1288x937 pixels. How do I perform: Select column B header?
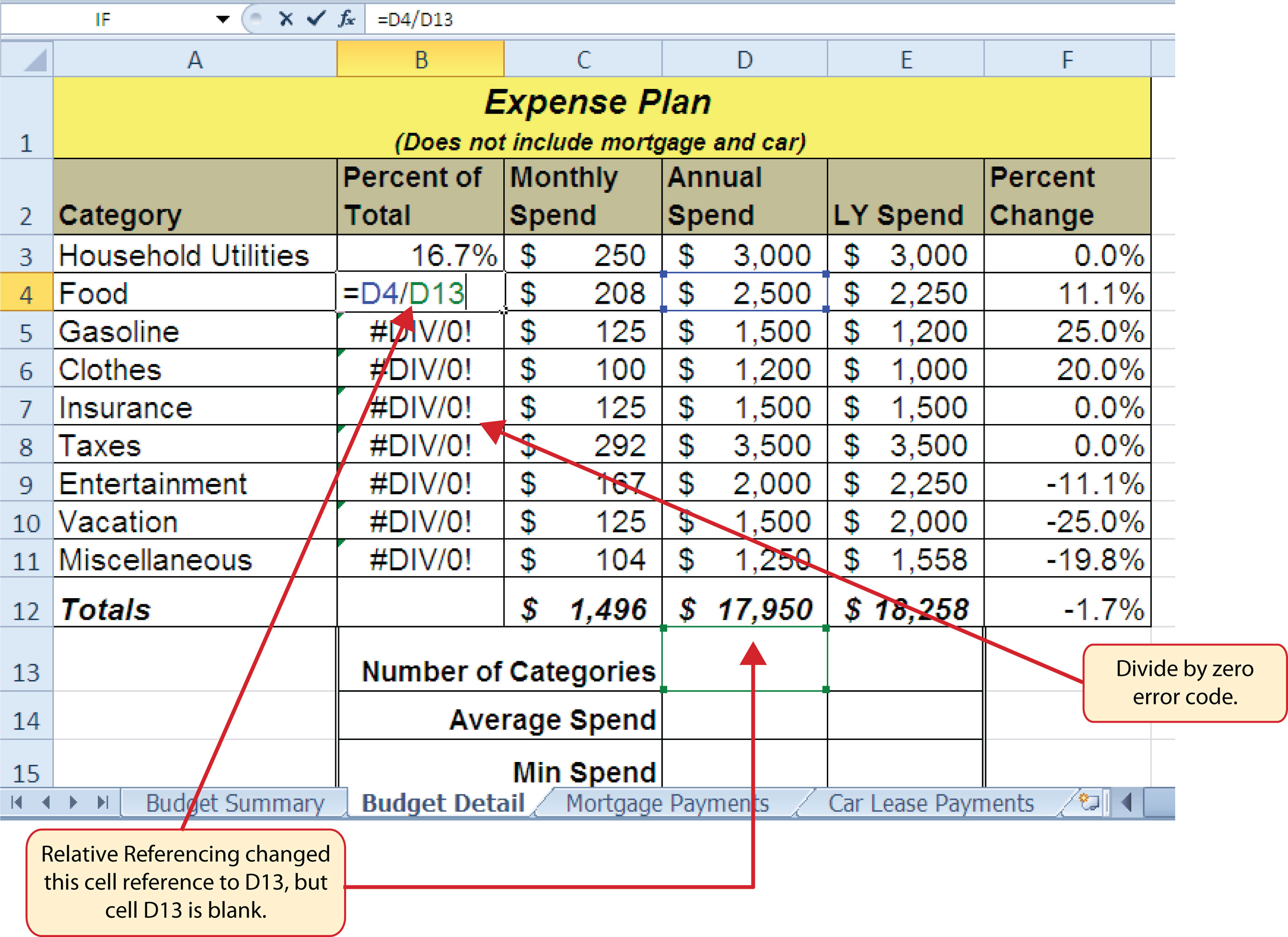[x=420, y=59]
